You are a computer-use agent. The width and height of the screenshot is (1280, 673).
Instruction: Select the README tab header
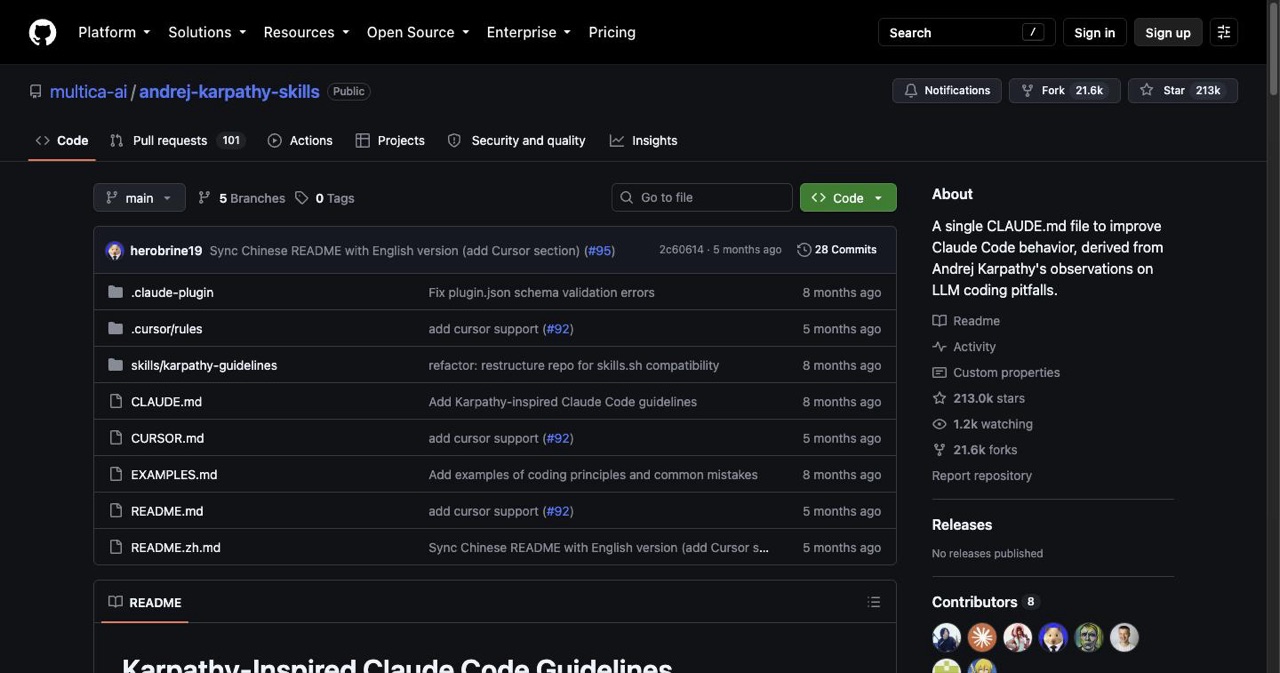[145, 602]
